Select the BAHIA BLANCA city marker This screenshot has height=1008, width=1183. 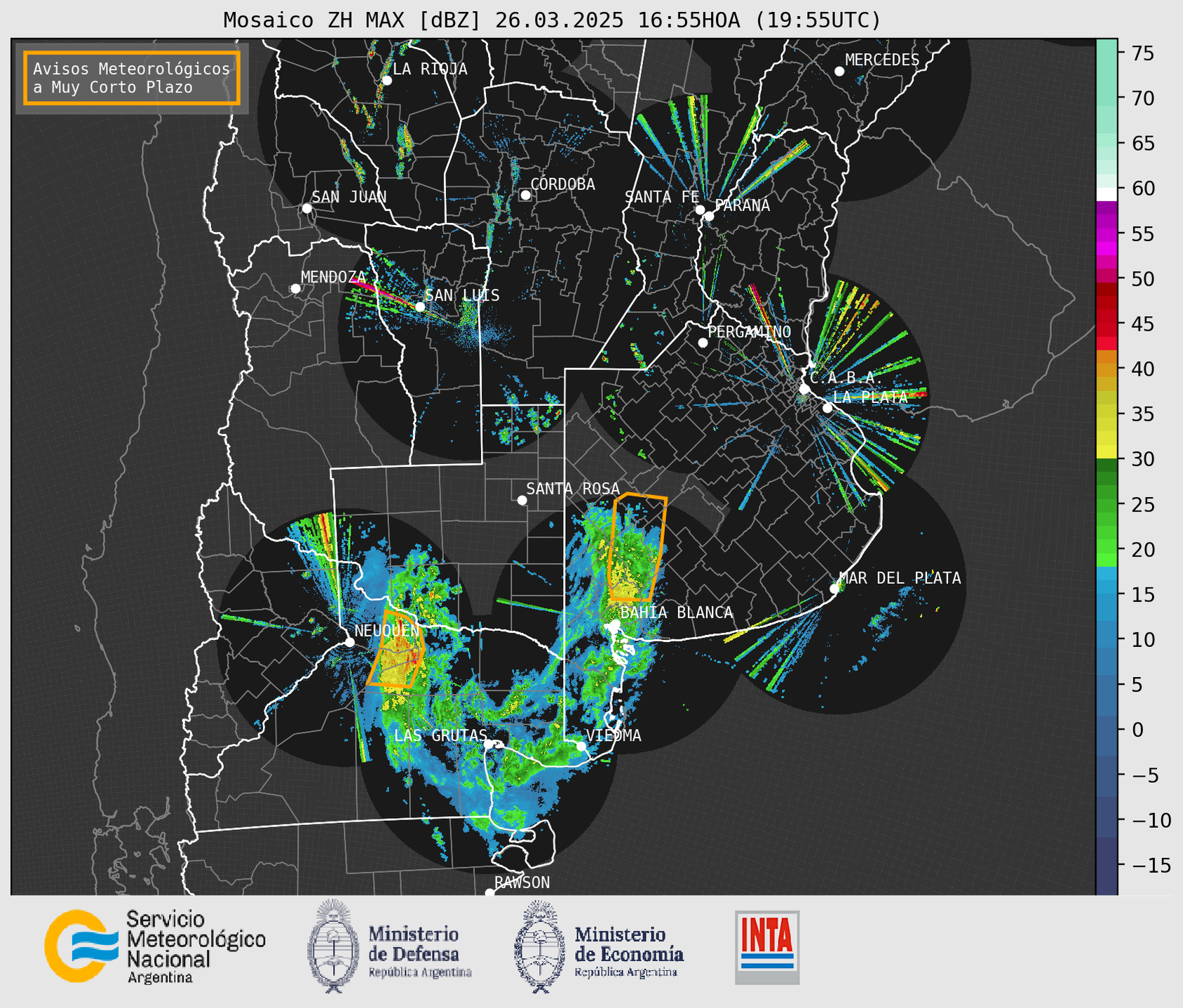615,624
